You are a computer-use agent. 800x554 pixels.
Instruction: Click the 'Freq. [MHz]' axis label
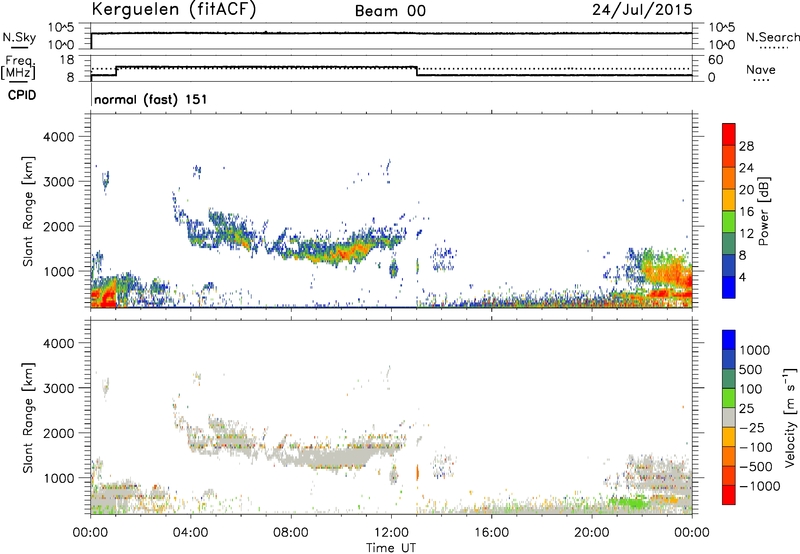[18, 67]
